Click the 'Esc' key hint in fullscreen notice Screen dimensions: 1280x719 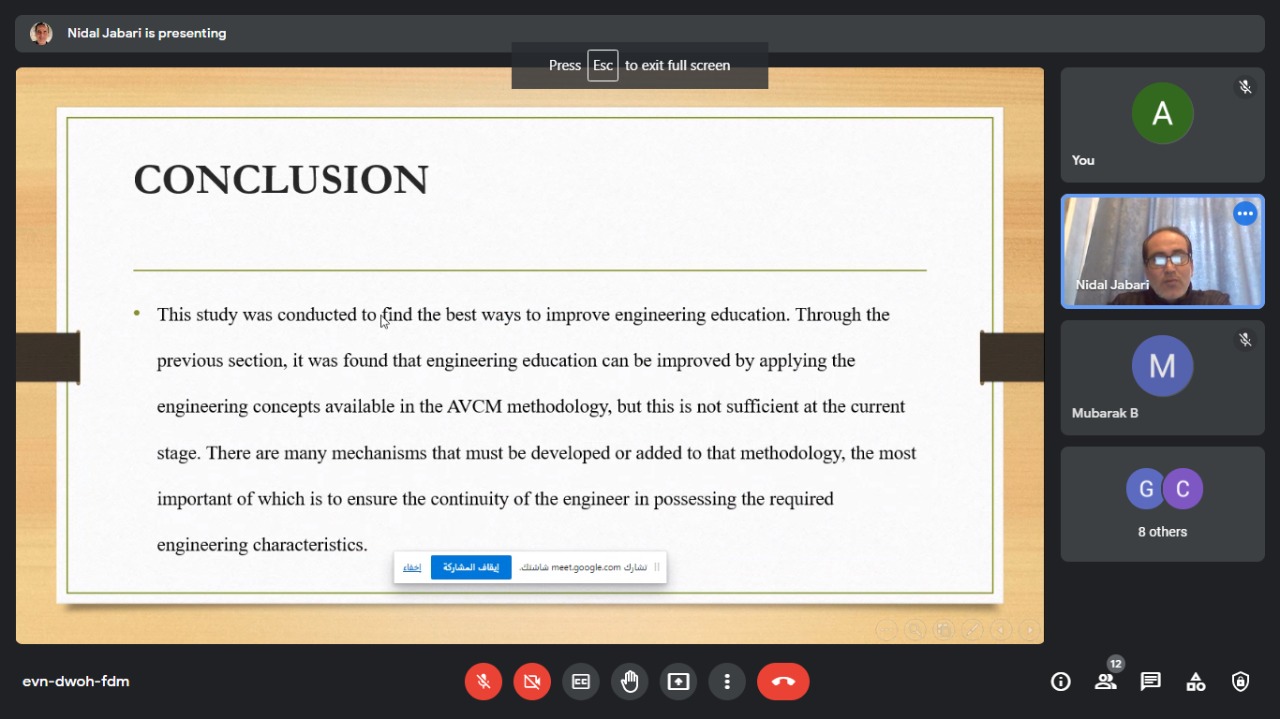point(603,65)
